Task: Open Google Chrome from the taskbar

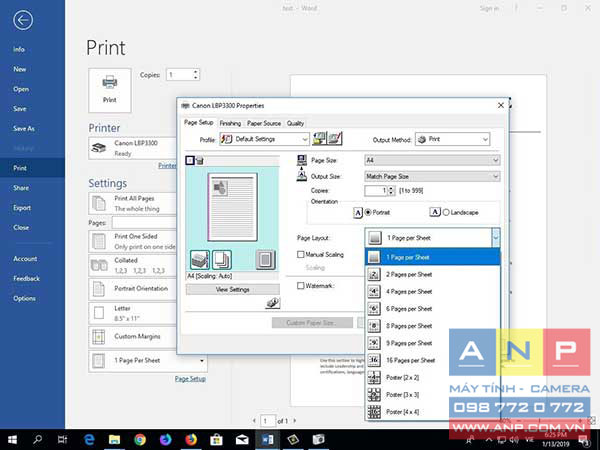Action: coord(140,440)
